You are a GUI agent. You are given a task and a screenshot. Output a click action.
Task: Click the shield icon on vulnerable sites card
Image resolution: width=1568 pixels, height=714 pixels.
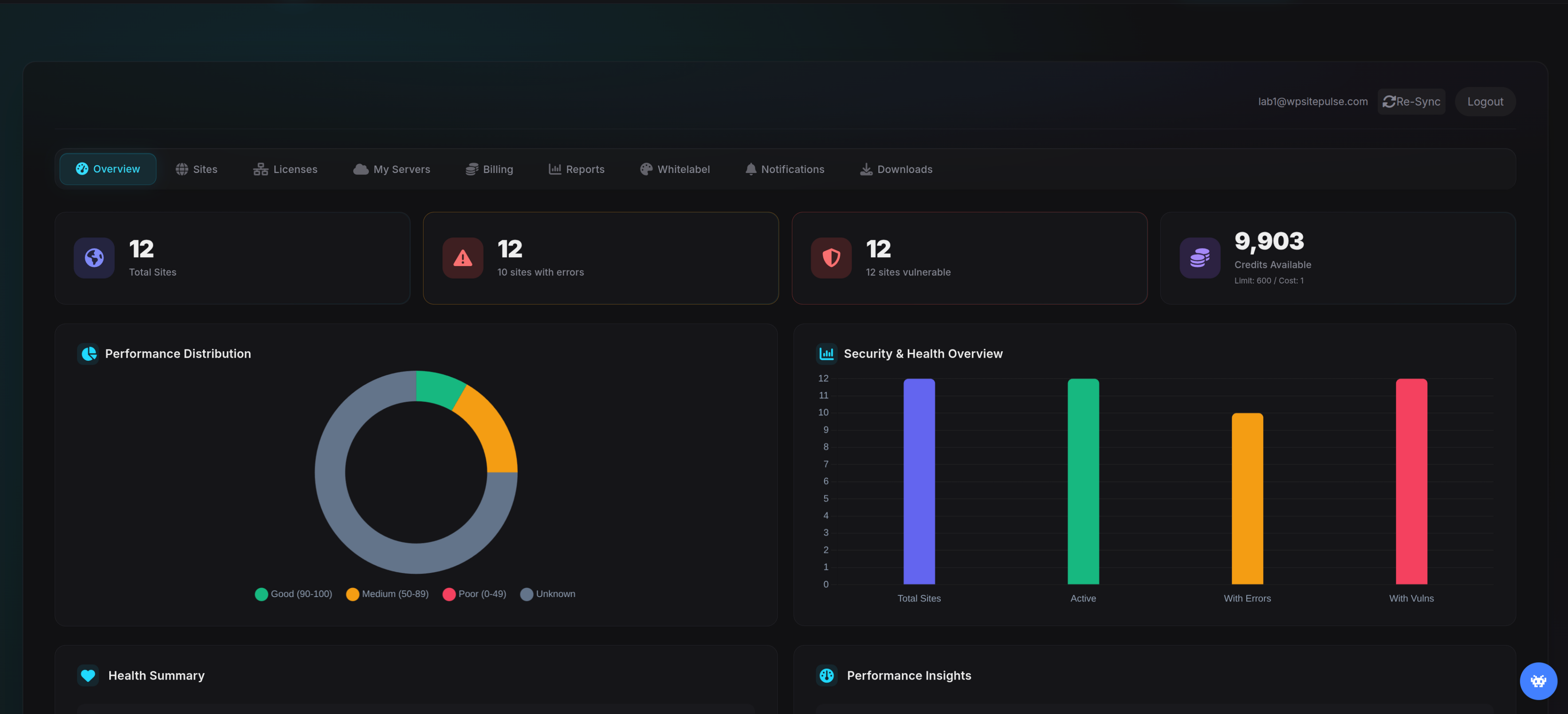point(831,258)
